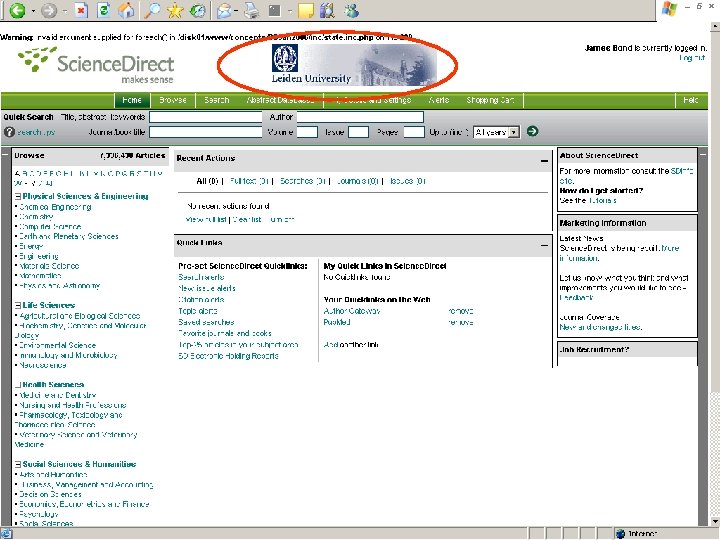Click the Leiden University banner logo
Viewport: 720px width, 540px height.
[354, 64]
